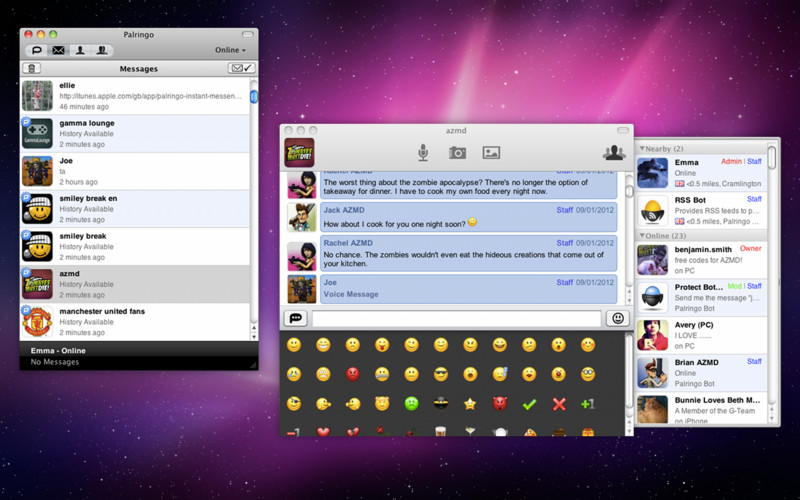Viewport: 800px width, 500px height.
Task: Select Emma in the Nearby members list
Action: coord(701,173)
